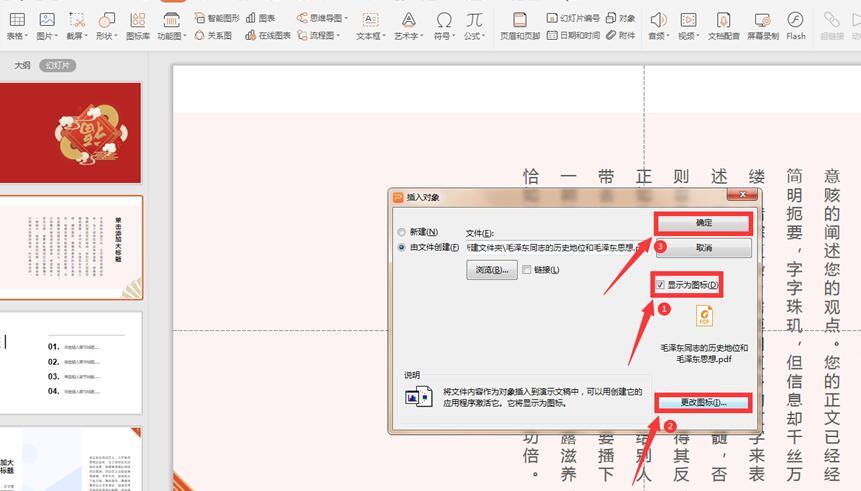Select the red first slide thumbnail

click(70, 132)
